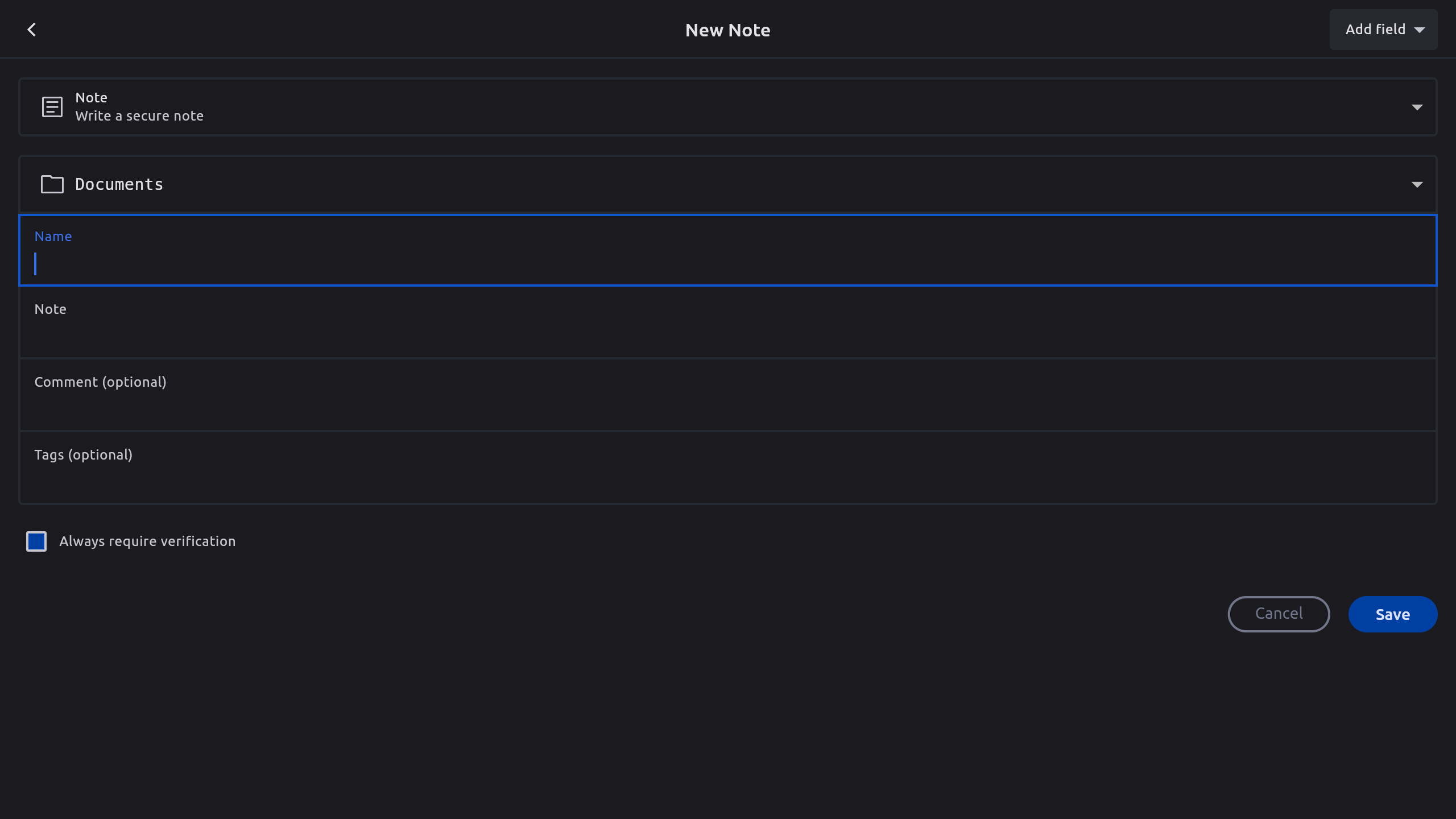
Task: Click the Add field dropdown arrow
Action: (1420, 30)
